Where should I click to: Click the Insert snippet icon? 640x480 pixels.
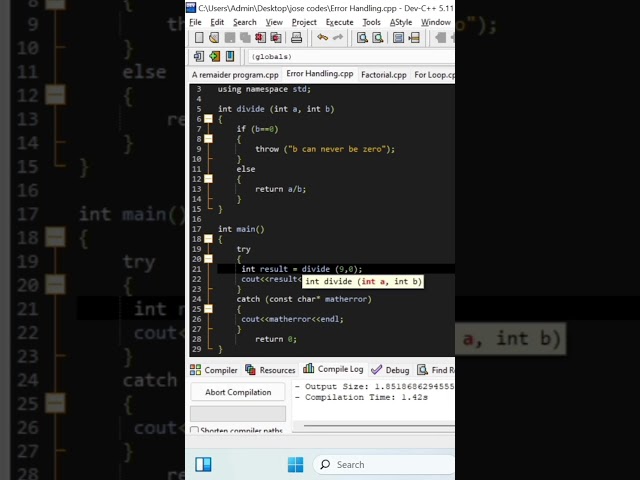point(199,56)
